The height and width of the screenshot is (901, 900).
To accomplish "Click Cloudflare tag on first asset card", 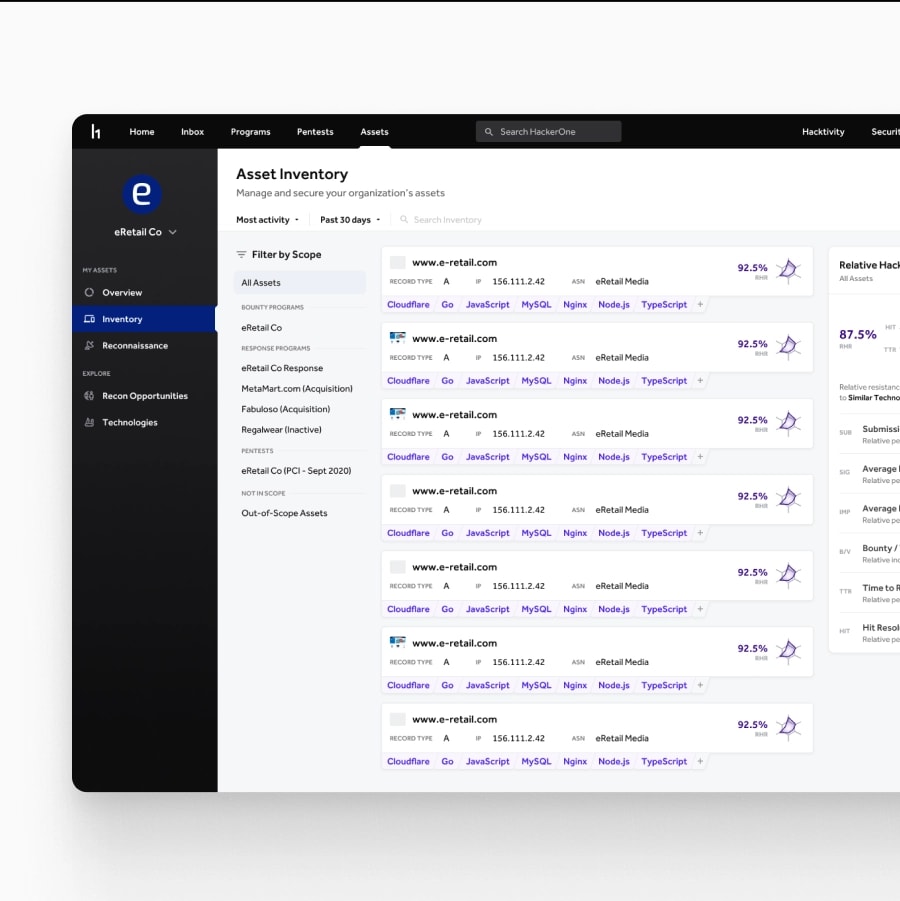I will 409,305.
